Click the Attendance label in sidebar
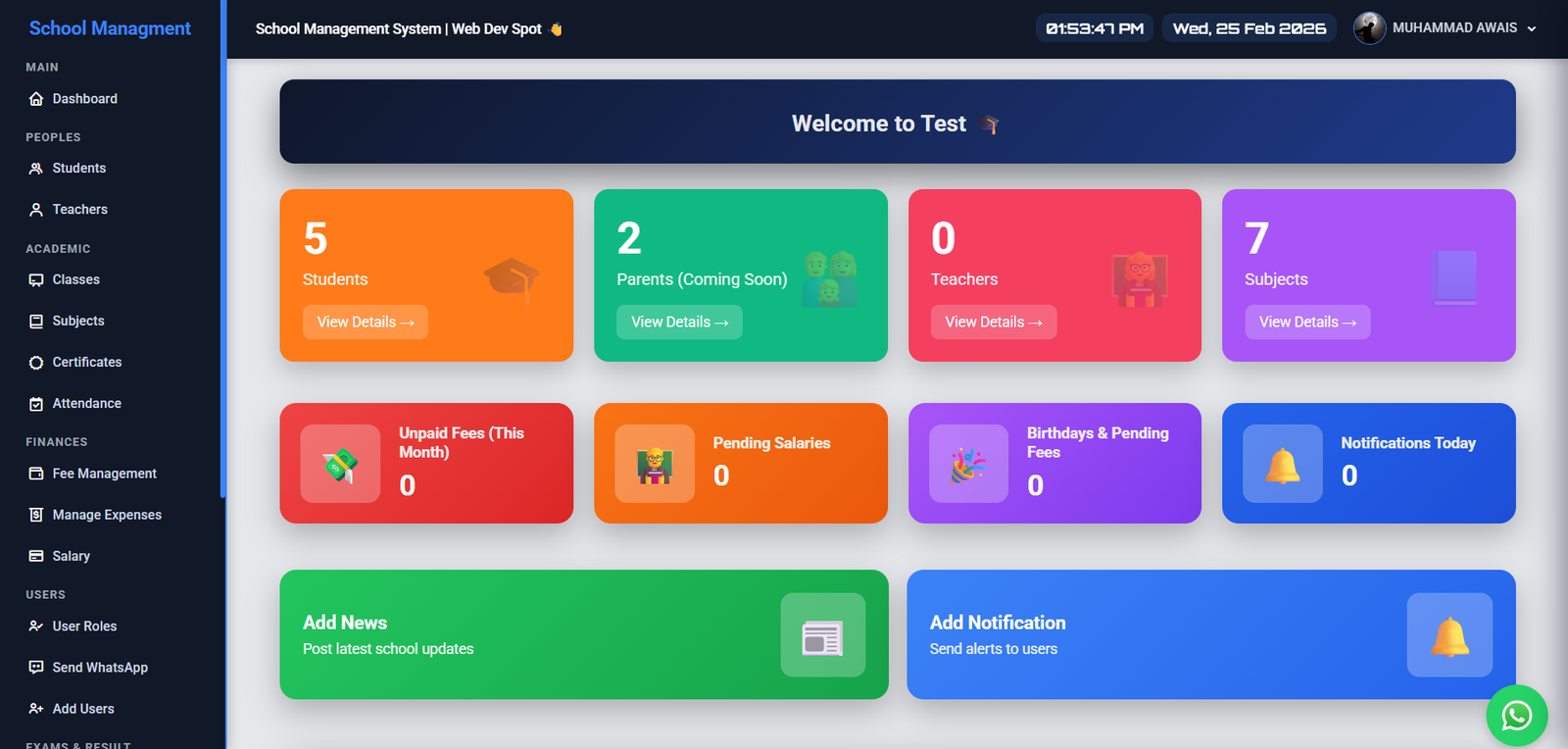Screen dimensions: 1568x749 pos(87,404)
